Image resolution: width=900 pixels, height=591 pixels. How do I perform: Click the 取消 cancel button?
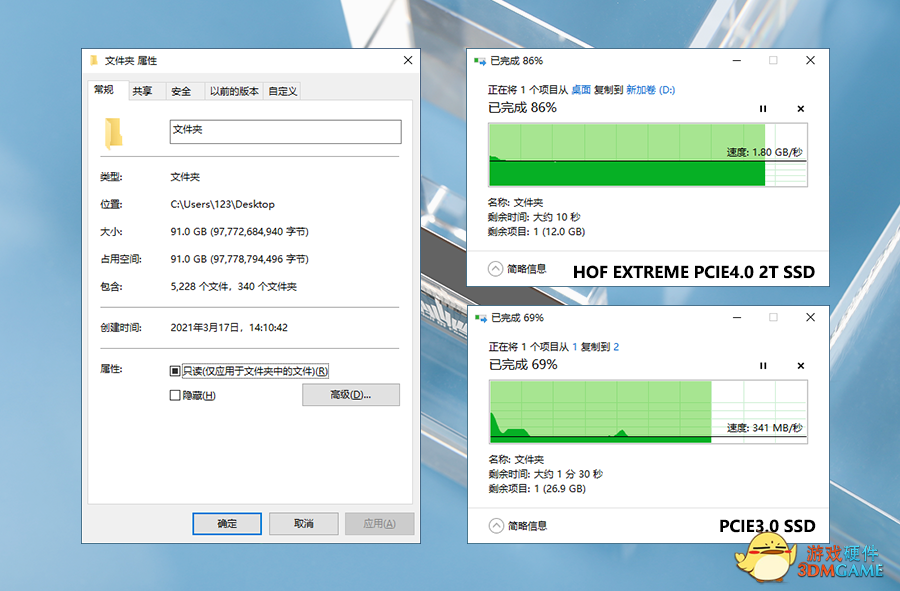(304, 523)
